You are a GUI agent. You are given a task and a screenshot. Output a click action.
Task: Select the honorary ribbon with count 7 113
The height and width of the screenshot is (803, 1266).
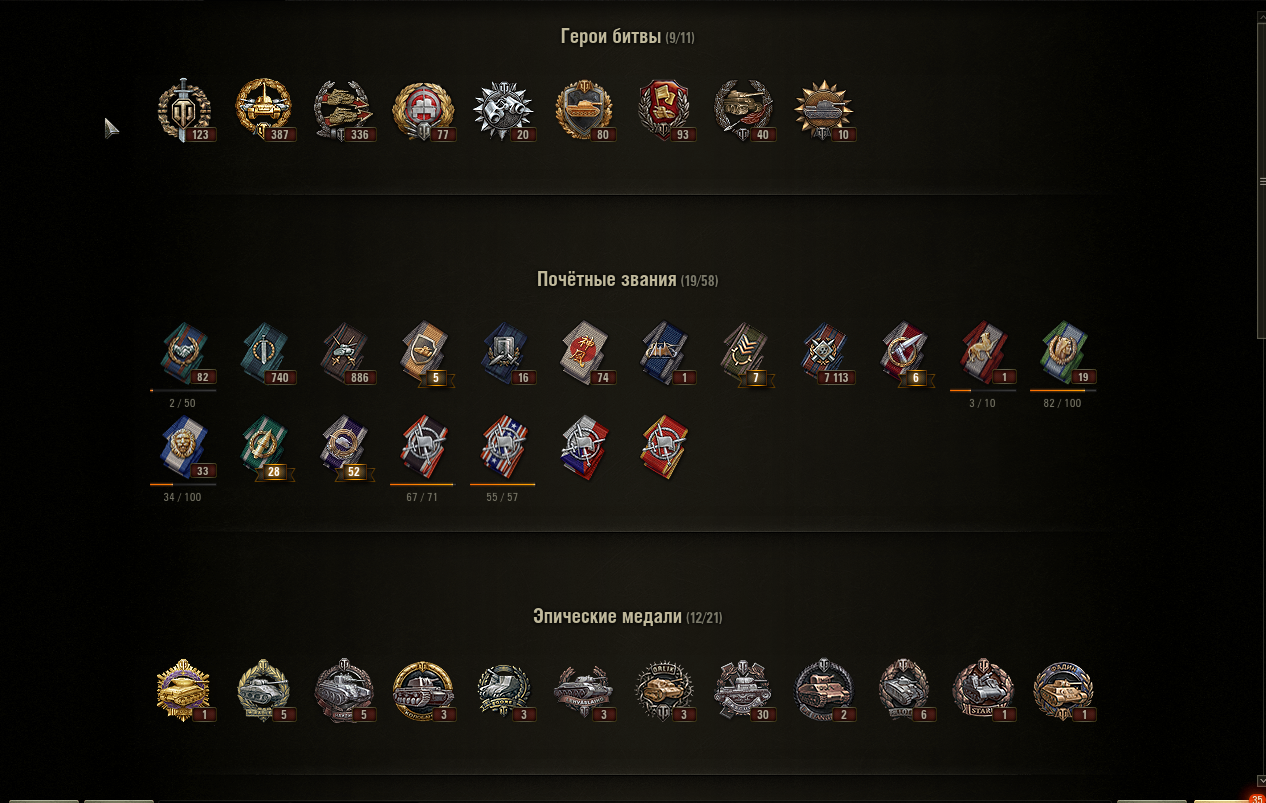[827, 353]
